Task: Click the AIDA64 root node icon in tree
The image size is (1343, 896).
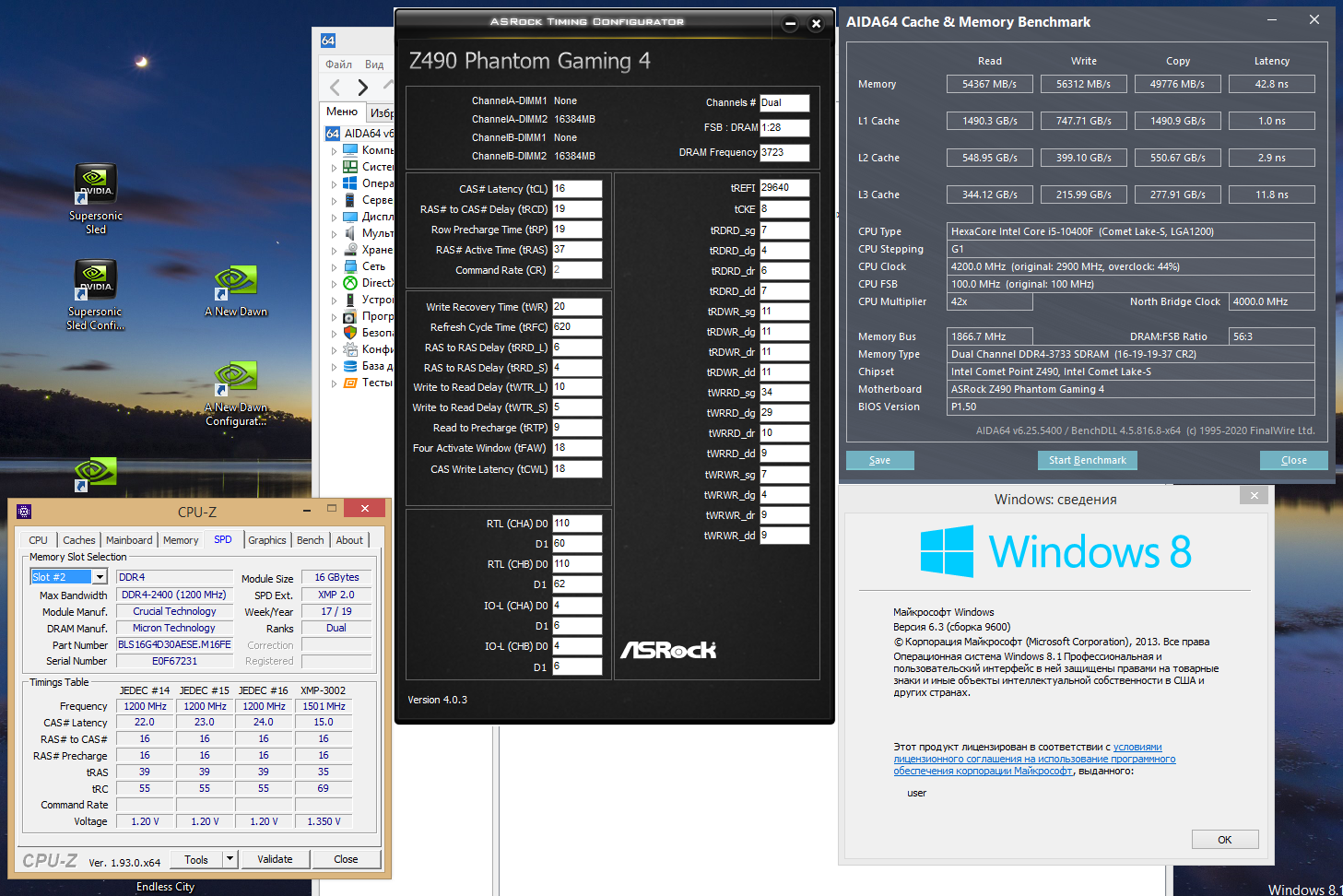Action: (x=333, y=133)
